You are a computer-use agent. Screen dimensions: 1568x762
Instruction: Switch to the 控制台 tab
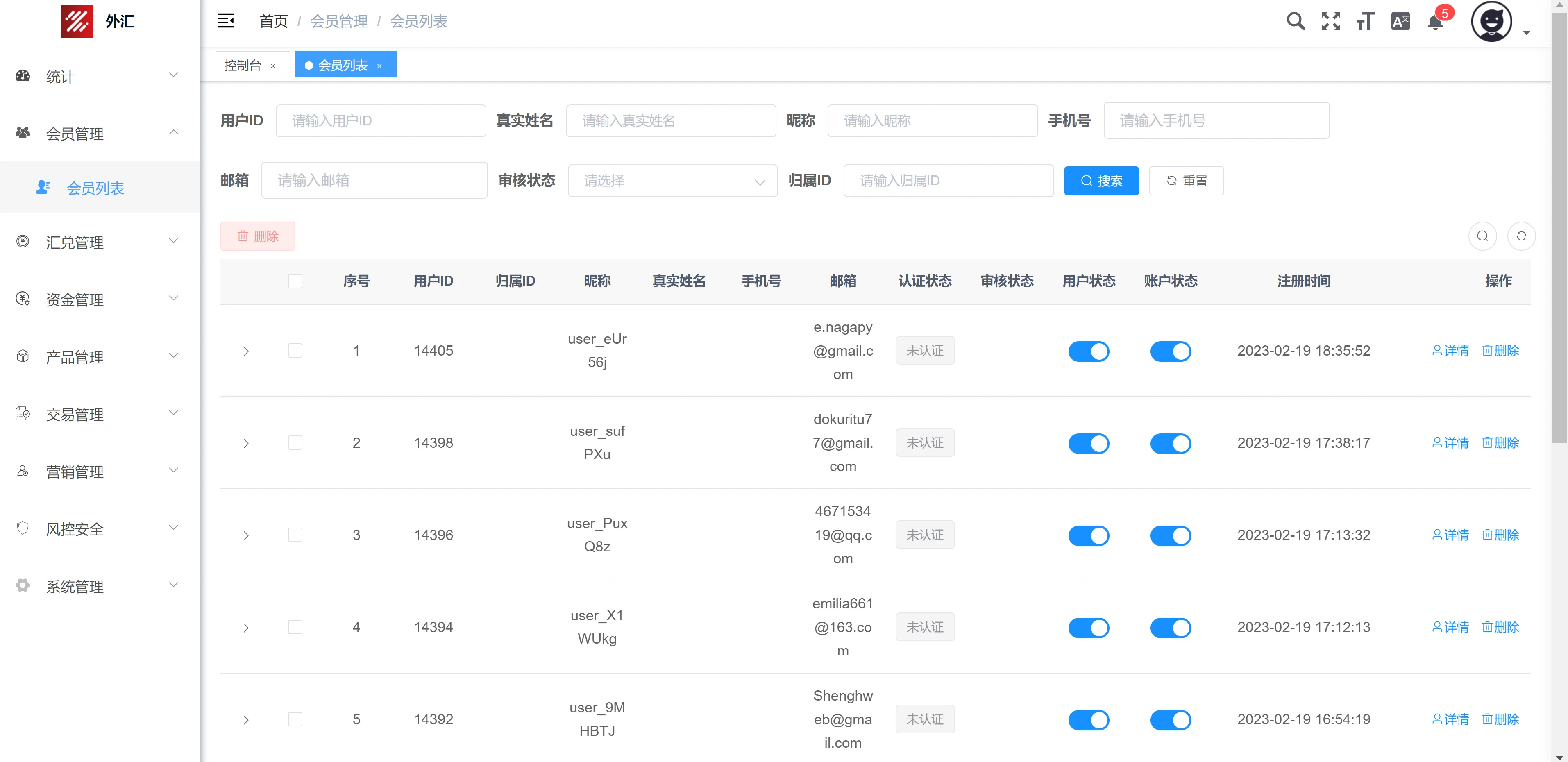point(243,65)
